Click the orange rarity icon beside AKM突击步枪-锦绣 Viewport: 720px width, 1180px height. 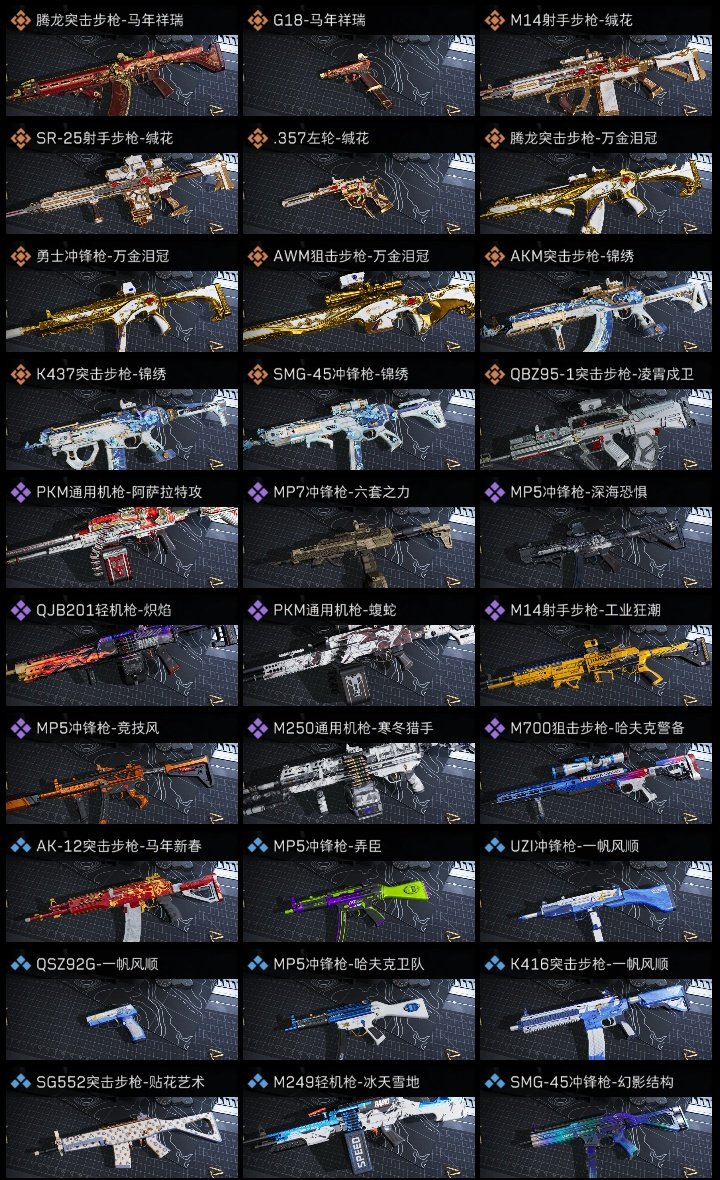coord(494,256)
